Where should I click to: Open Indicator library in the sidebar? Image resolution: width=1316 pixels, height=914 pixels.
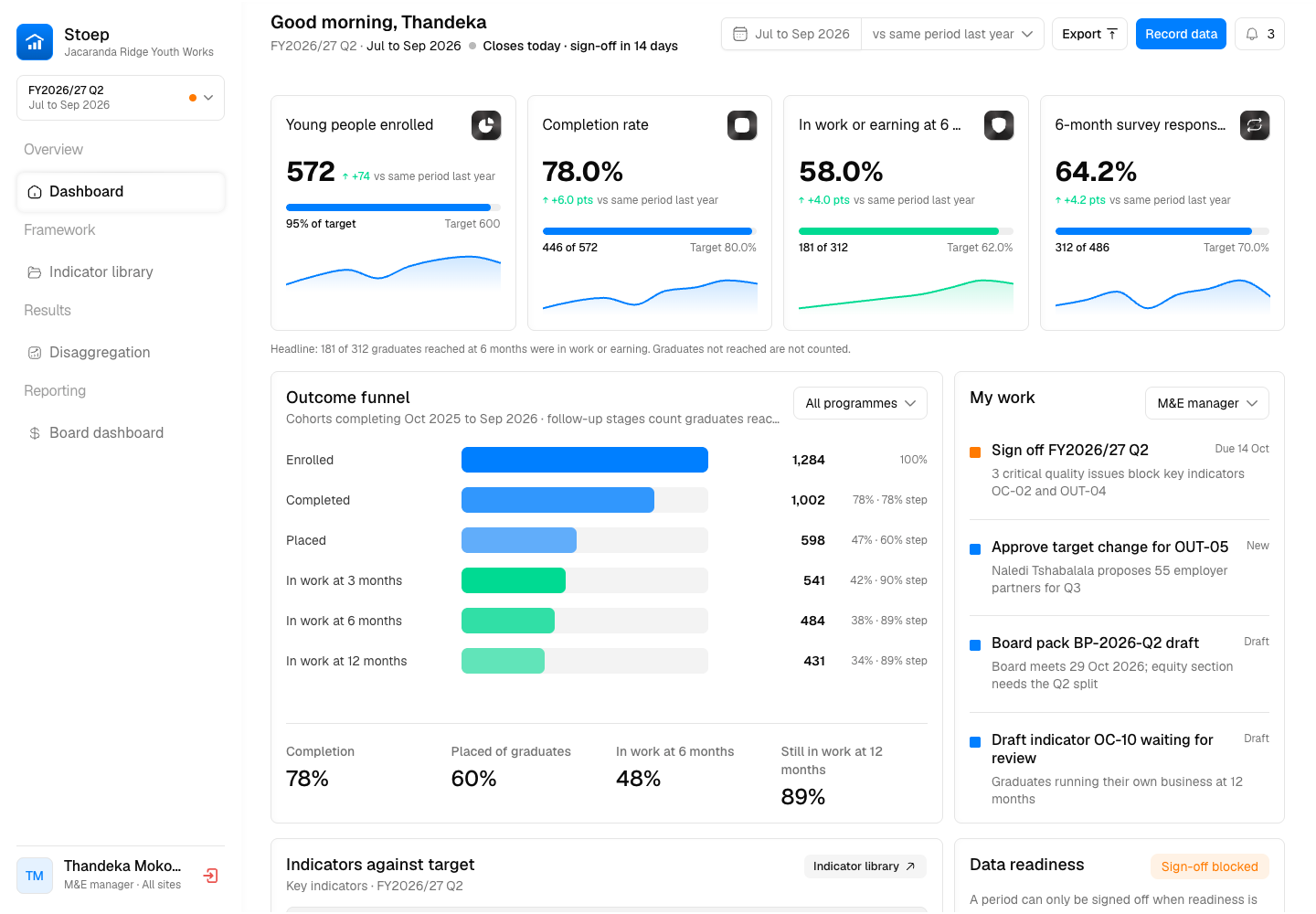(x=121, y=272)
